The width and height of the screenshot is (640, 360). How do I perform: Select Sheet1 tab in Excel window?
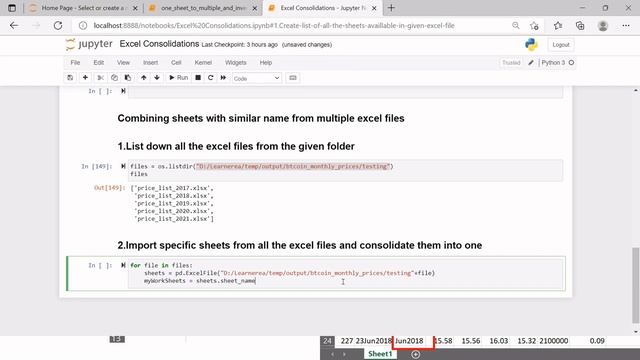tap(380, 354)
